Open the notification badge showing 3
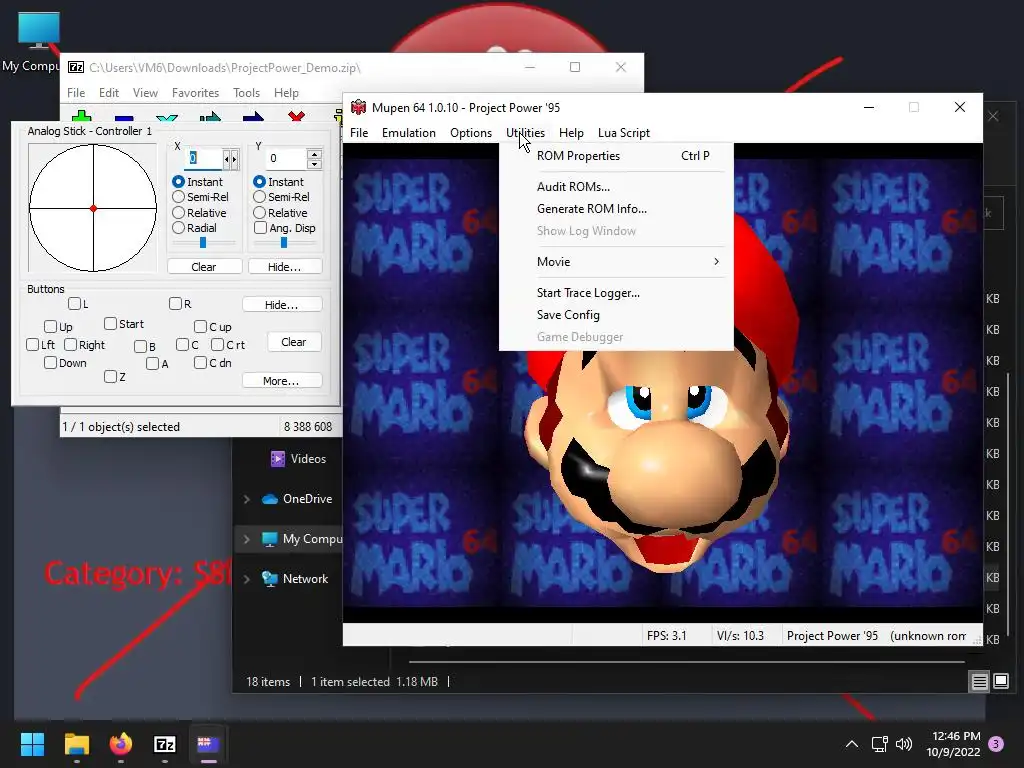Viewport: 1024px width, 768px height. (996, 744)
